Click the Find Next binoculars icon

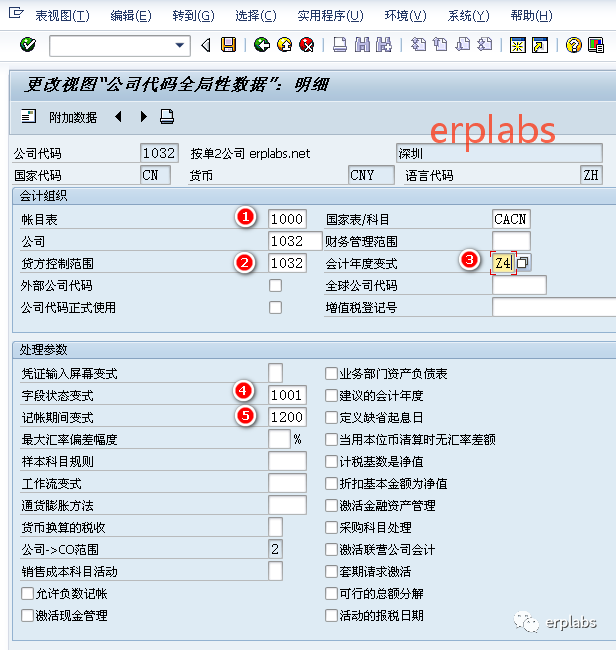click(x=384, y=45)
